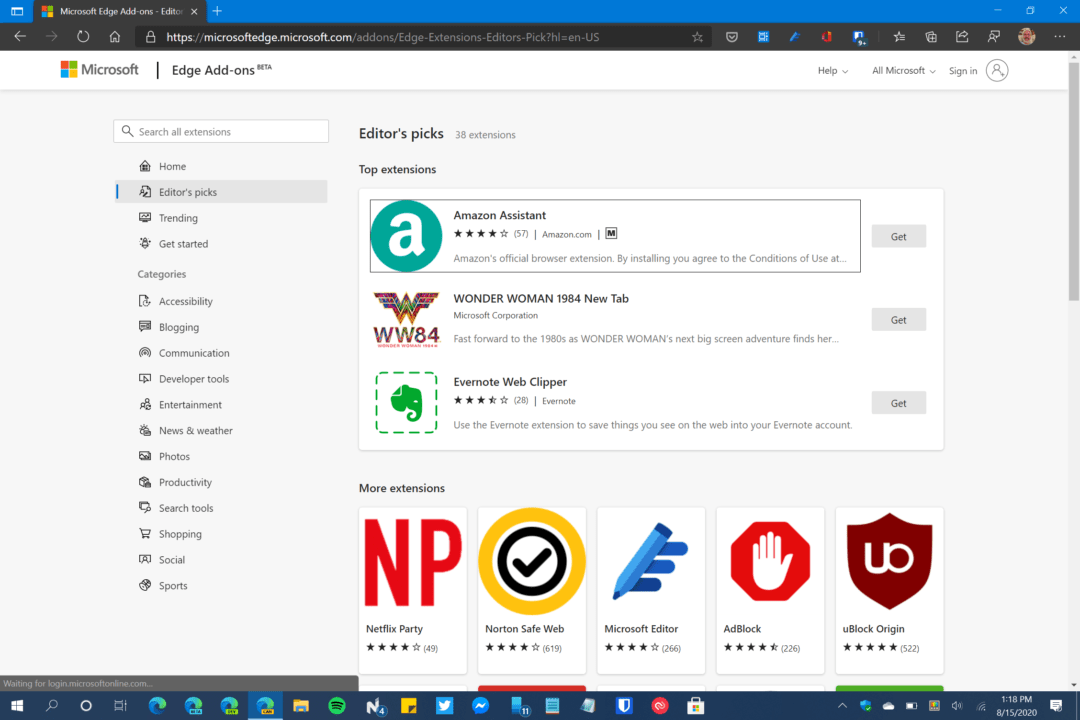
Task: Get the Amazon Assistant extension
Action: pos(897,236)
